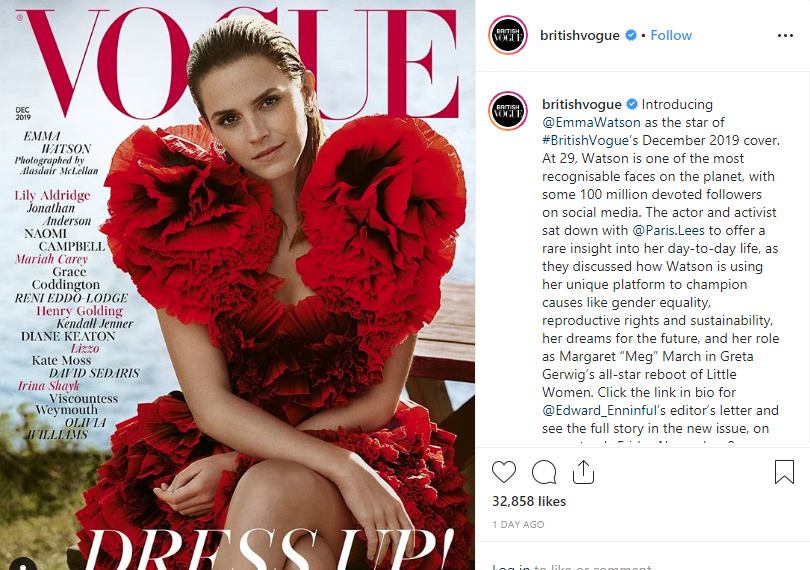The image size is (810, 570).
Task: Open the @EmmaWatson mention
Action: [x=591, y=122]
